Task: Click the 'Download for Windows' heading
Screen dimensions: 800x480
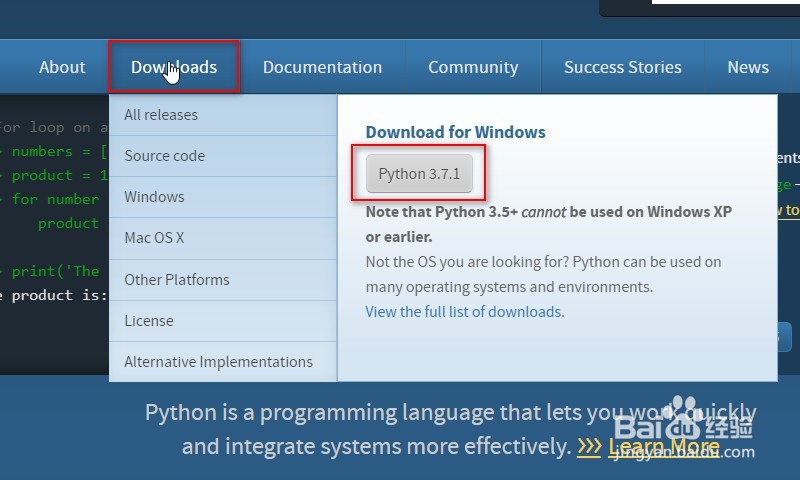Action: [x=455, y=132]
